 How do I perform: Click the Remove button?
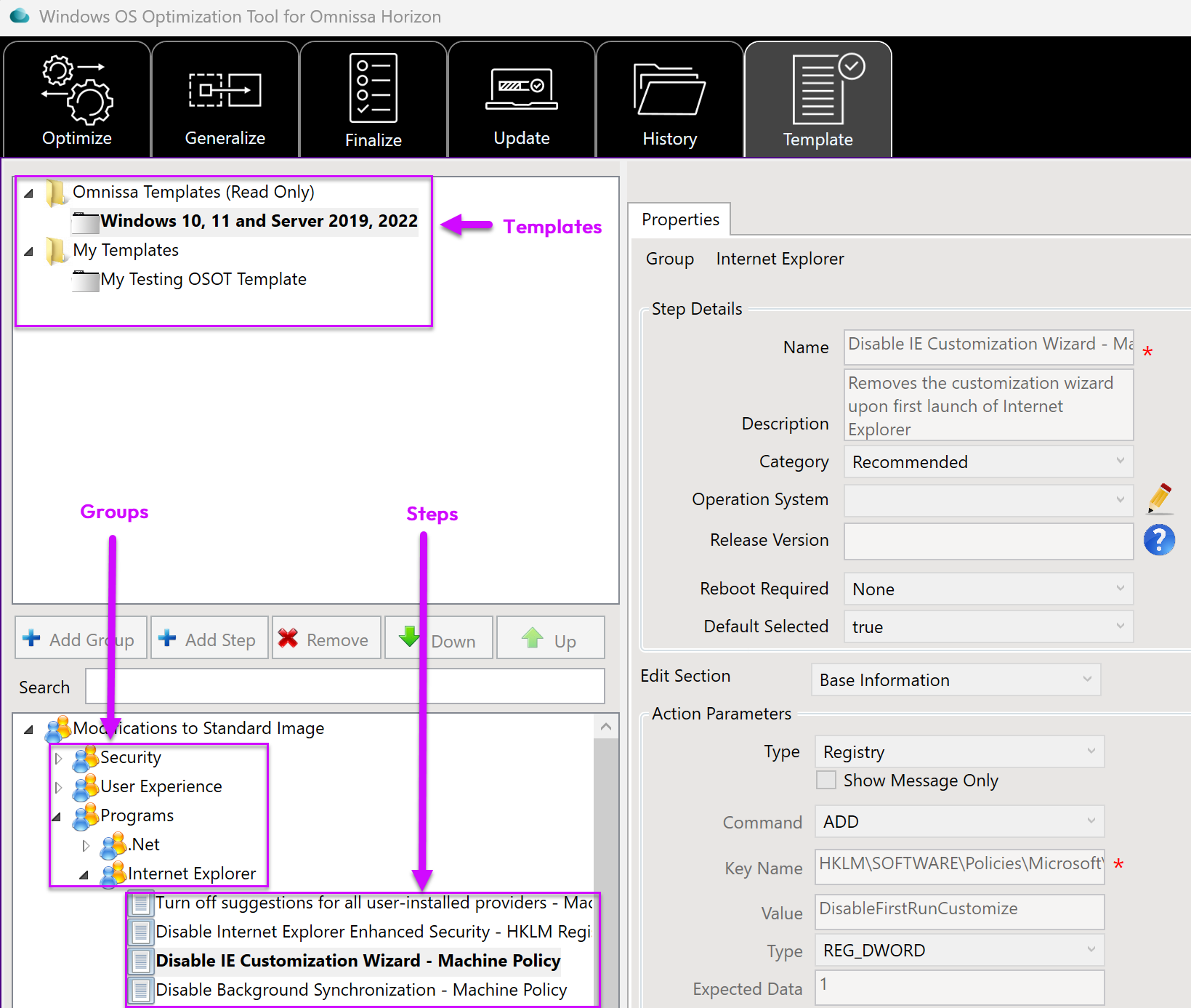[326, 638]
